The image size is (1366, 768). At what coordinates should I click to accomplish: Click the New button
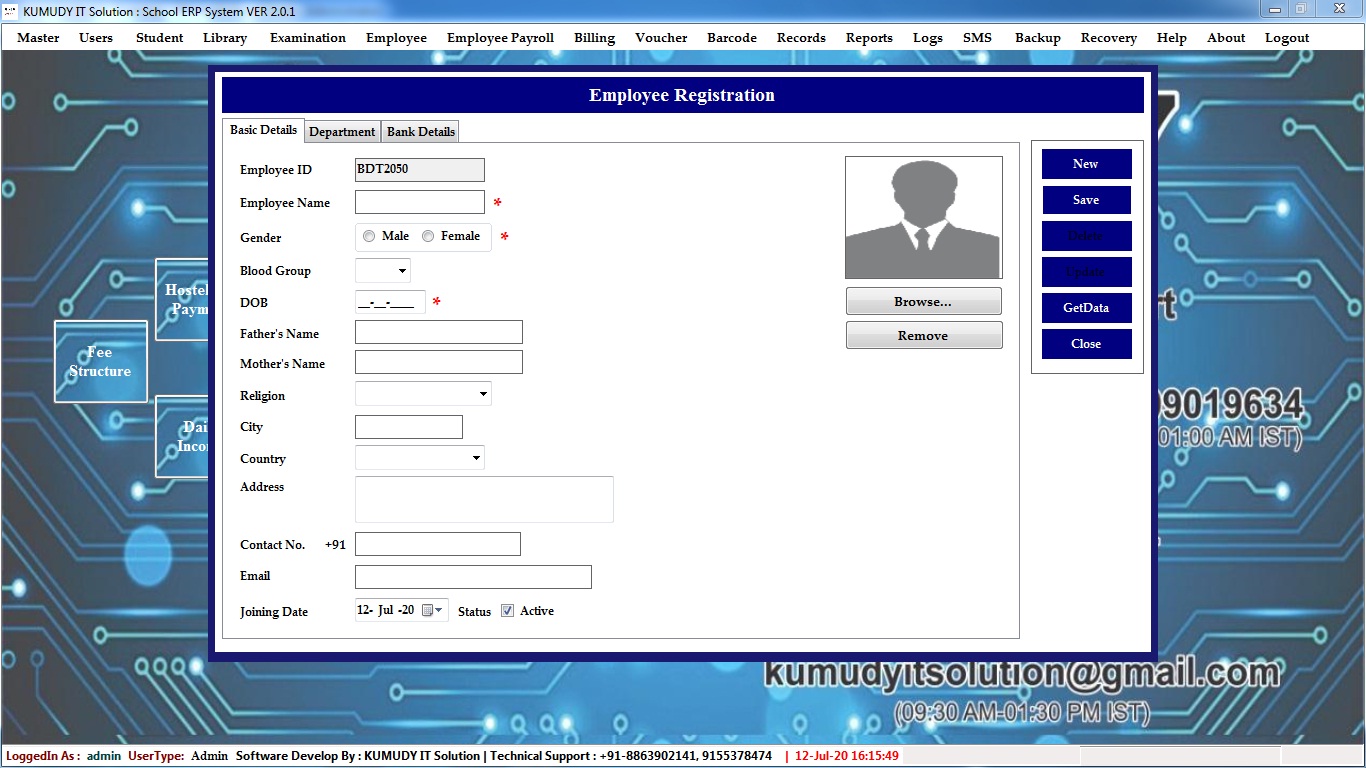1086,164
